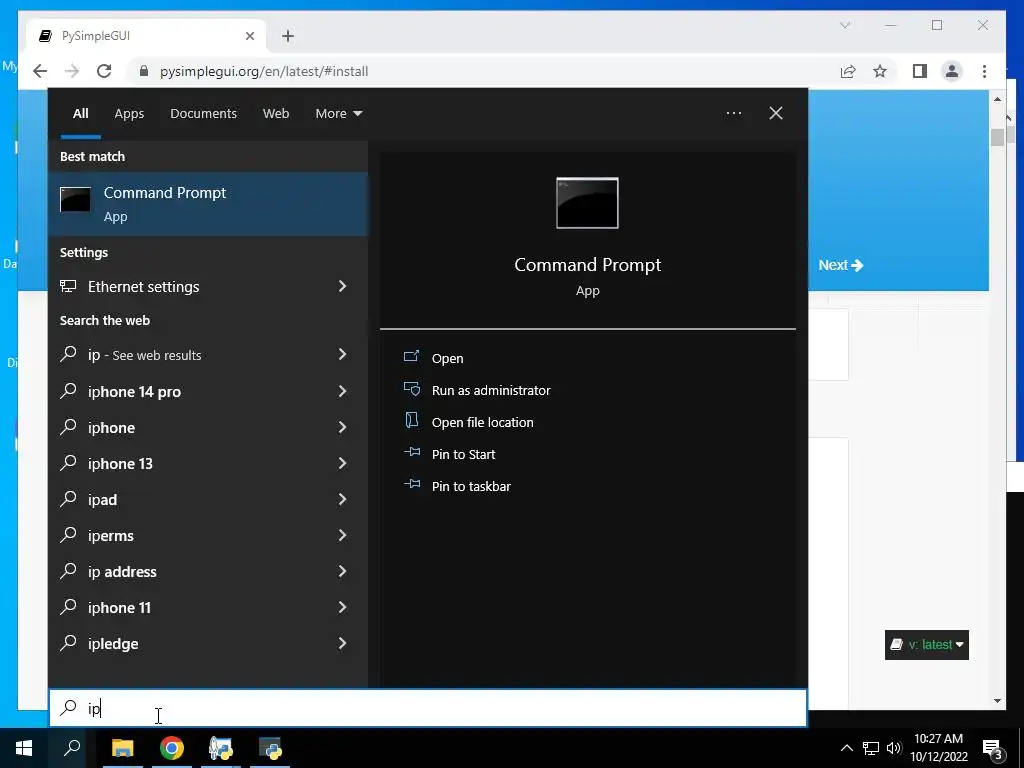Expand arrow for the 'ipad' suggestion
The image size is (1024, 768).
(342, 499)
